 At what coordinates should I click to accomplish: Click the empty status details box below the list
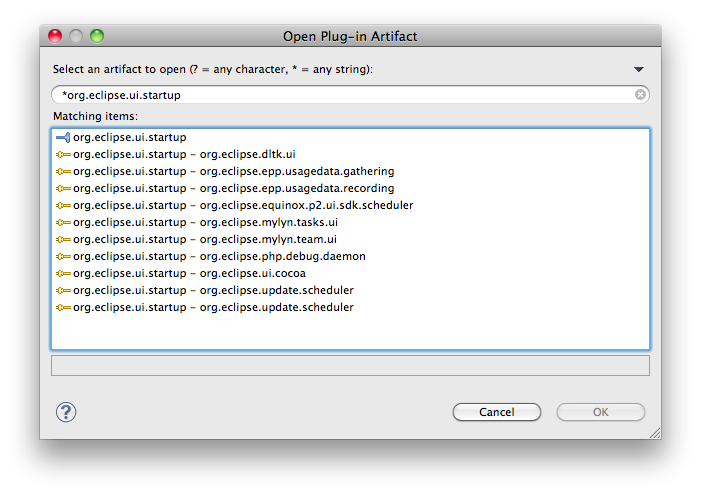(x=350, y=365)
